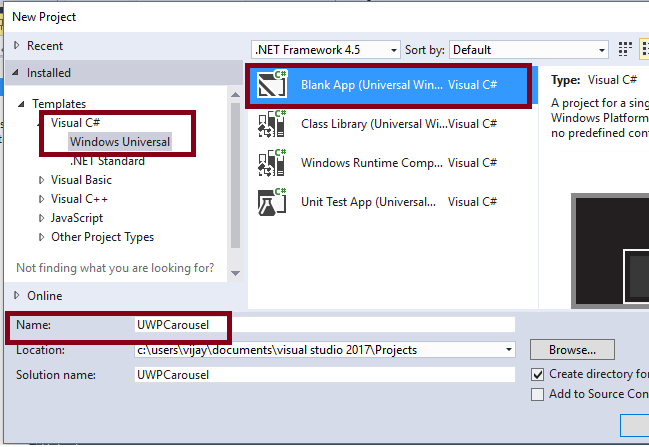Click the project Name text field
This screenshot has height=447, width=649.
pyautogui.click(x=324, y=325)
